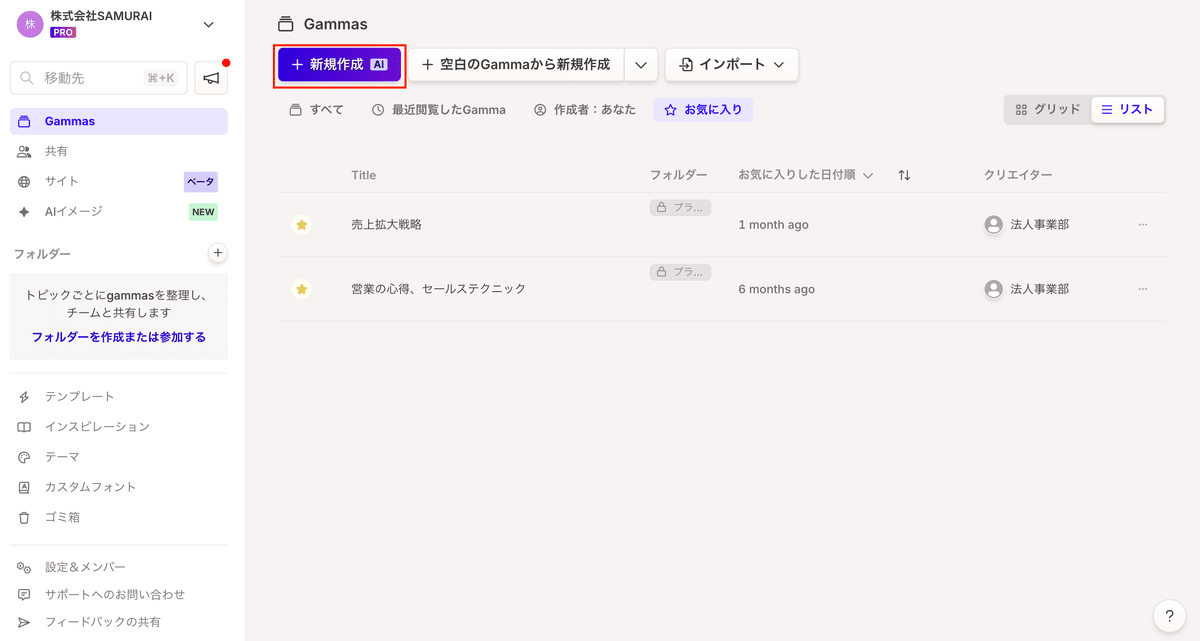Click folder tag in 売上拡大戦略 row

(x=680, y=208)
